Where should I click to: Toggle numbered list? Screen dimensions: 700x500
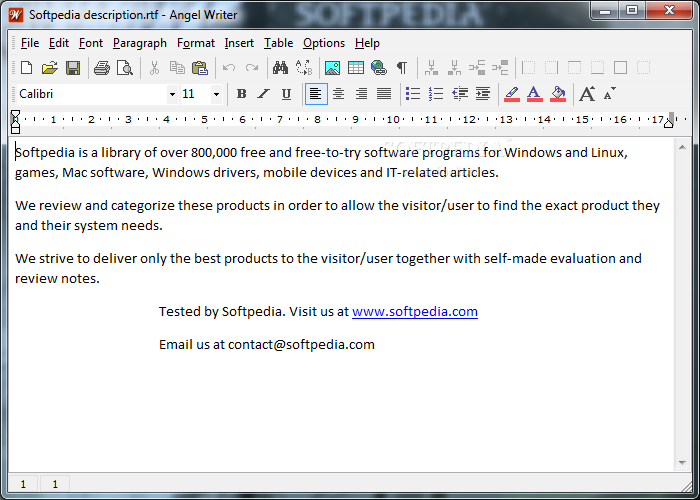[436, 94]
